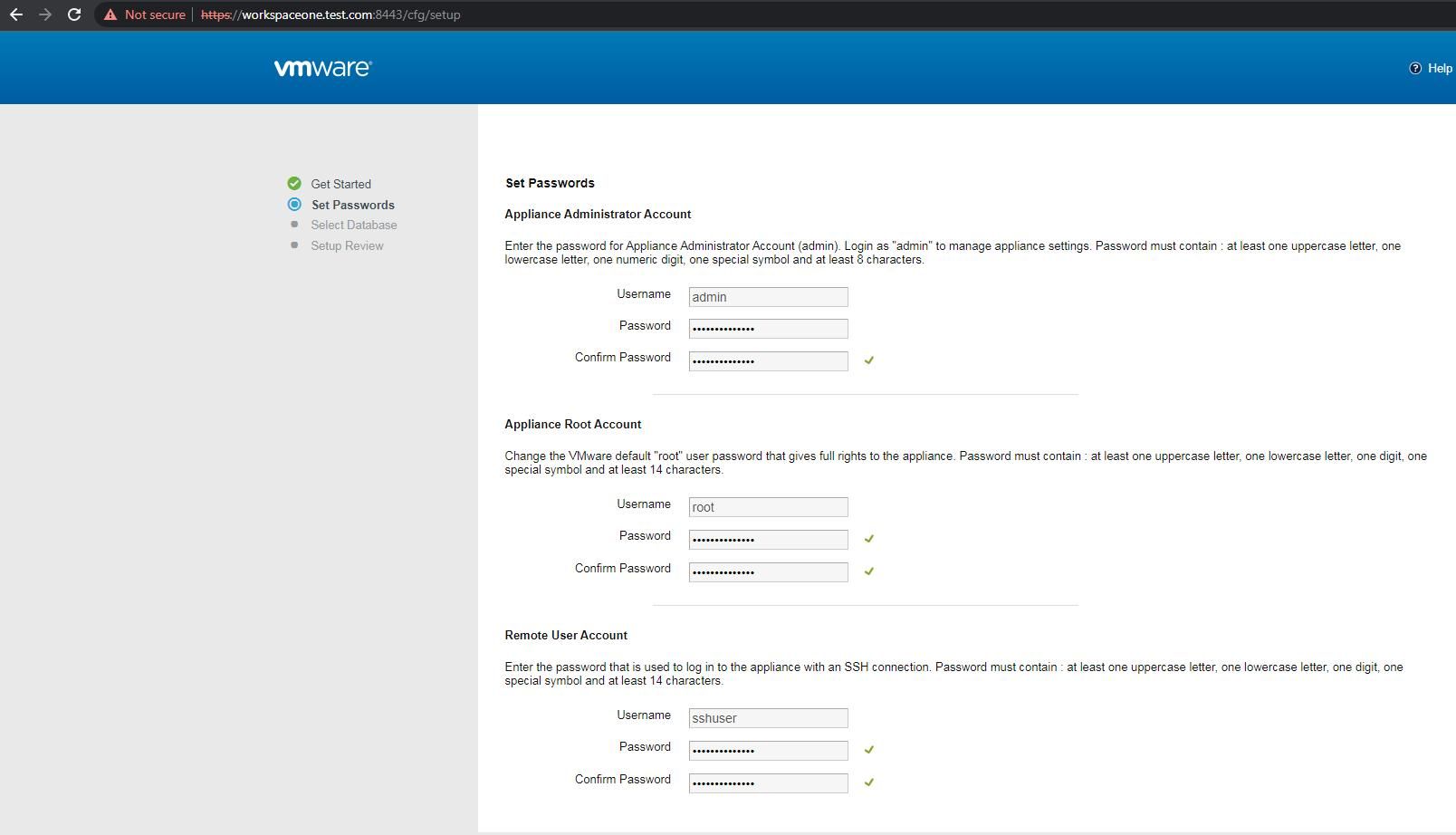
Task: Select the Select Database step
Action: click(354, 225)
